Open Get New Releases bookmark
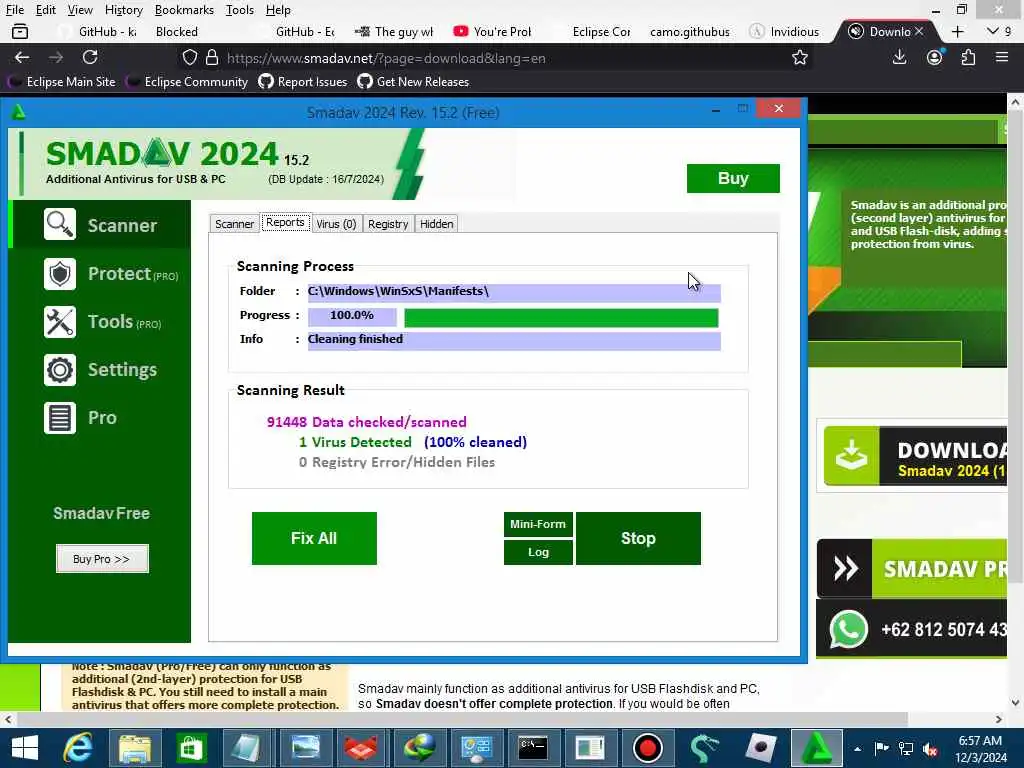 [413, 82]
